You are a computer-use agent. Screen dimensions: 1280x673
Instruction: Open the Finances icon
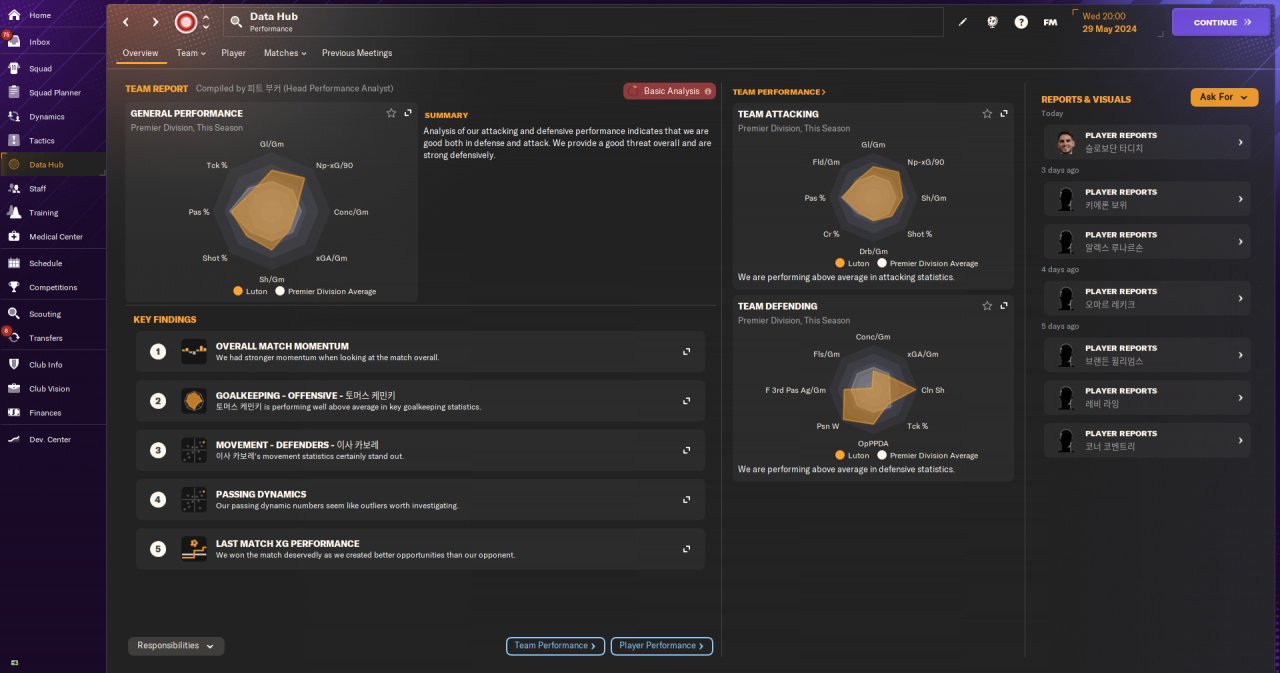pyautogui.click(x=14, y=412)
